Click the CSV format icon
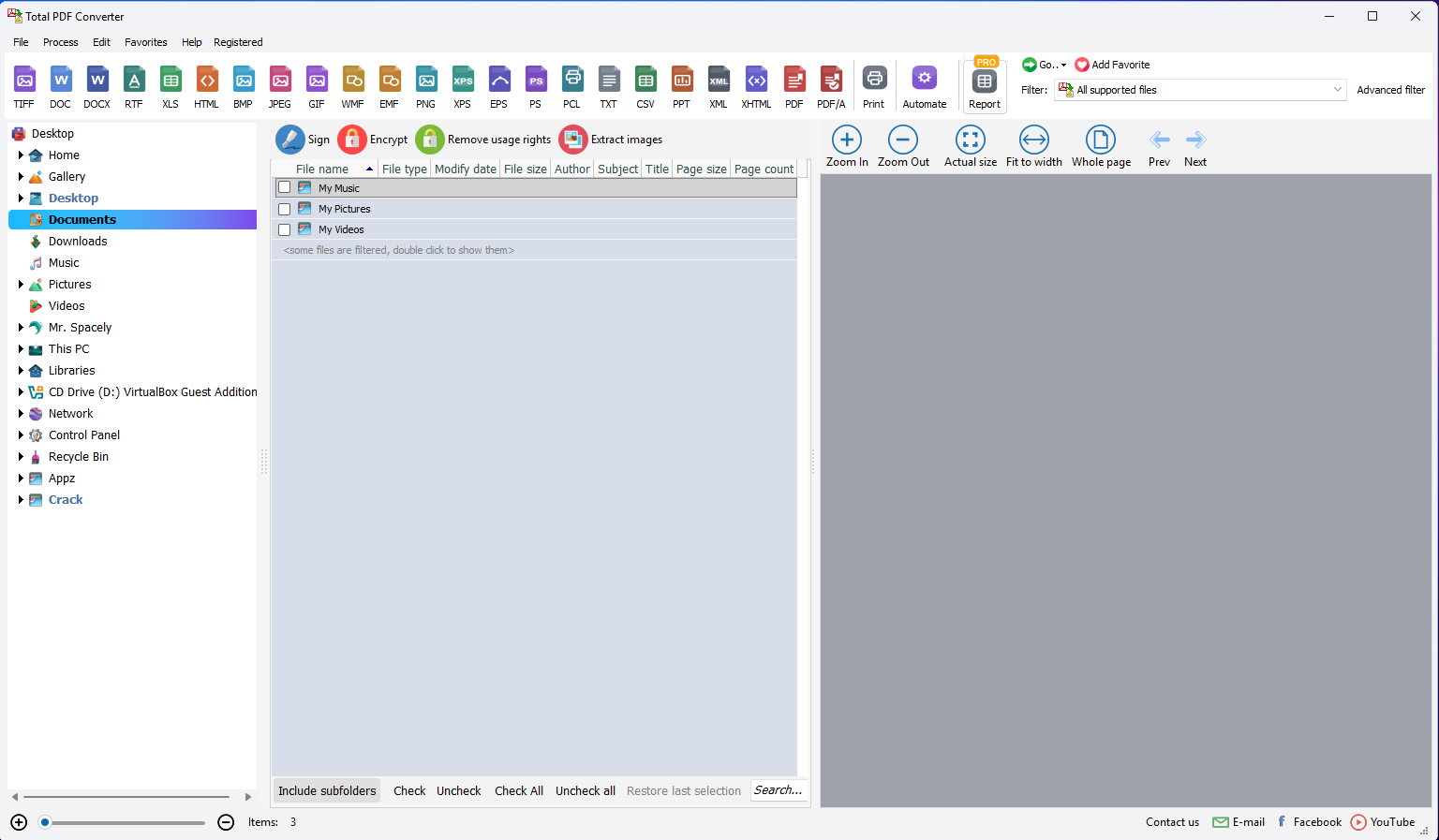The image size is (1439, 840). coord(645,88)
